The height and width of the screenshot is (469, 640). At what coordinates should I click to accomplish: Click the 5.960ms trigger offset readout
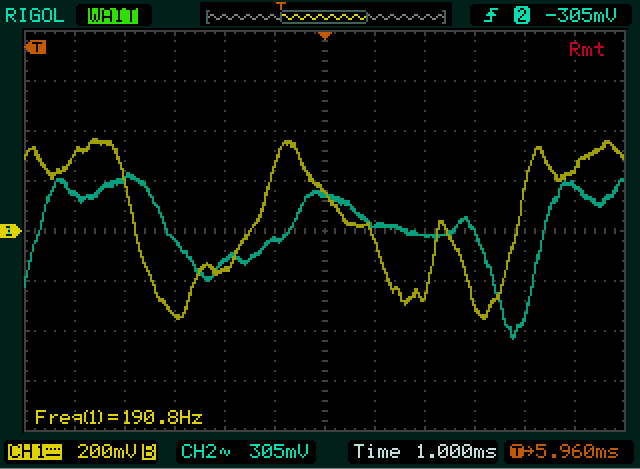pyautogui.click(x=572, y=450)
